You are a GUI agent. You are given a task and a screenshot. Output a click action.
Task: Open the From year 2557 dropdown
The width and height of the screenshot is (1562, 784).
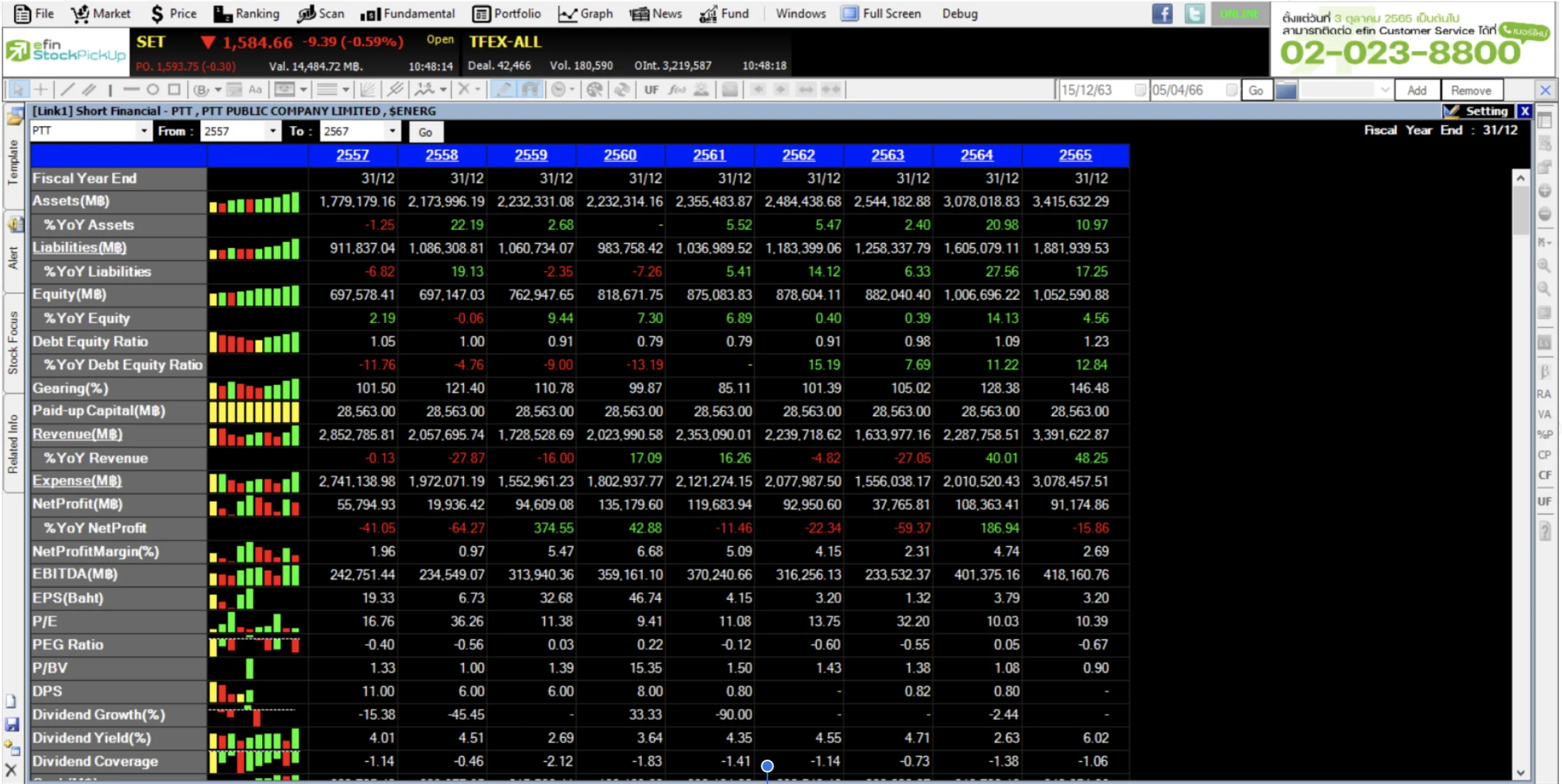click(273, 131)
